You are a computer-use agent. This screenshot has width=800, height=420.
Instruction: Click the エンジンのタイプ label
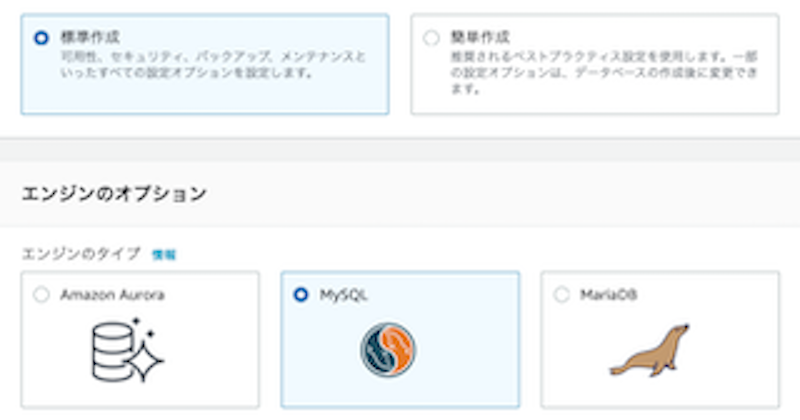[81, 254]
